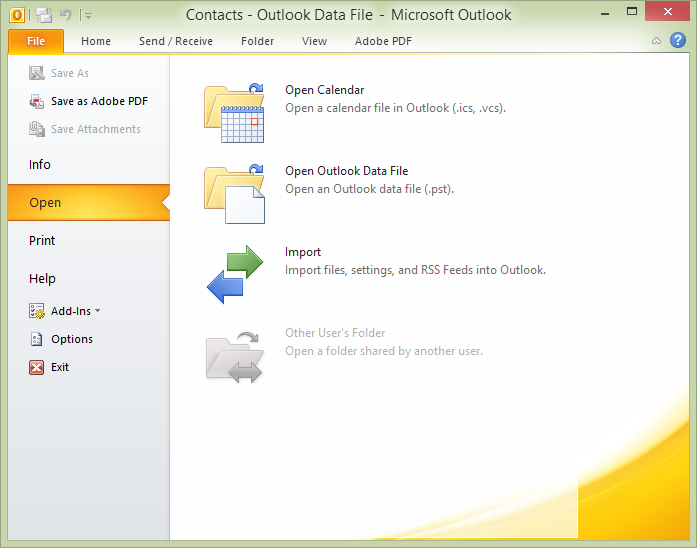This screenshot has height=548, width=697.
Task: Exit Outlook via the Exit label
Action: click(60, 367)
